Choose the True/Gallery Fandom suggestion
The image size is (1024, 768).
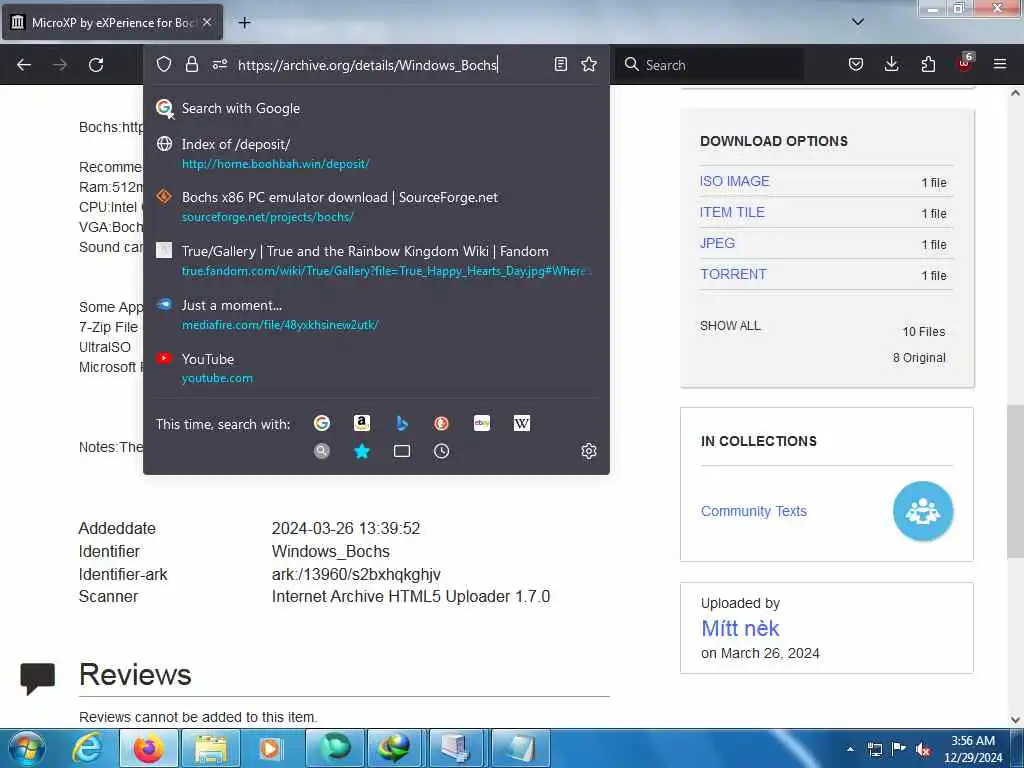point(376,261)
